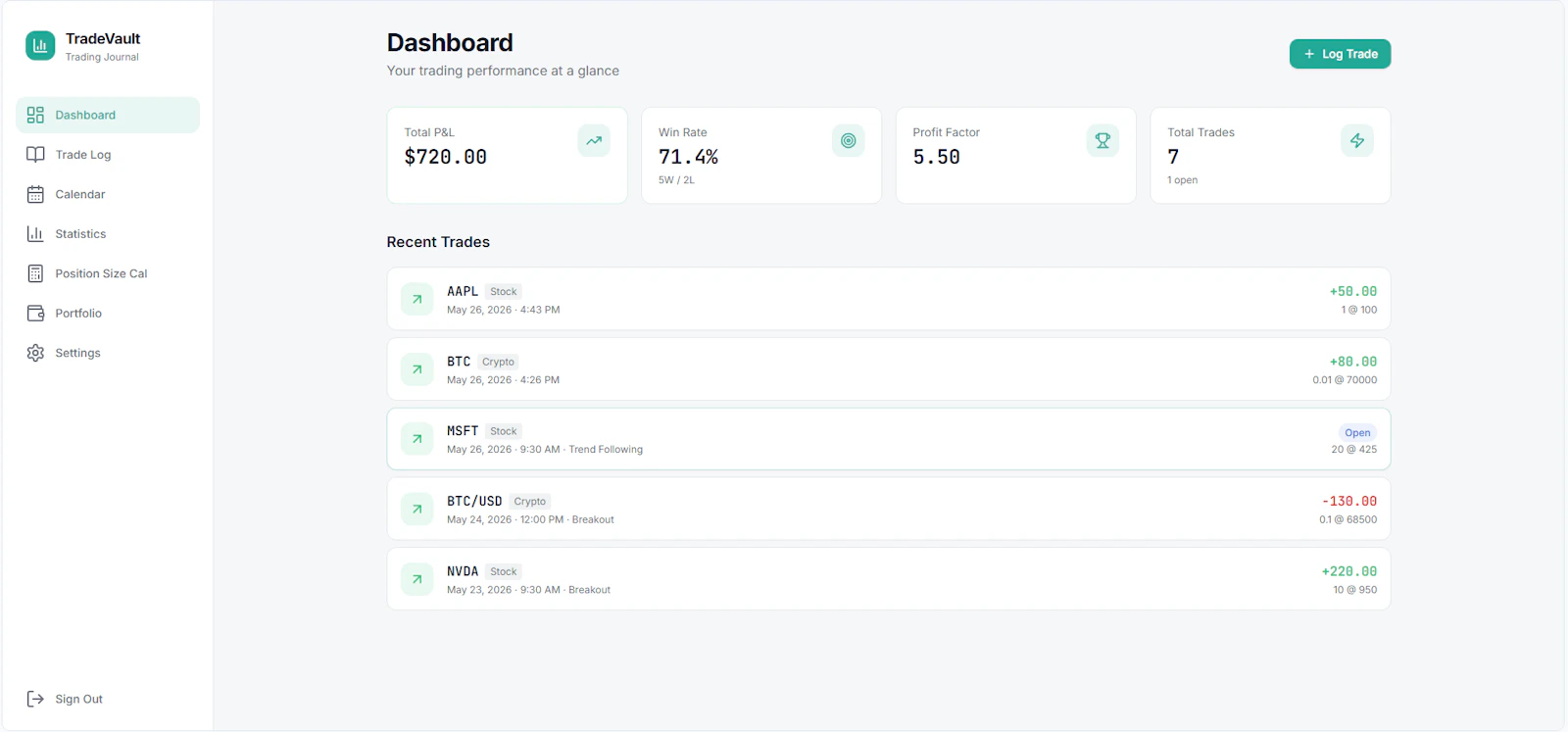Click the Dashboard page heading

click(450, 42)
